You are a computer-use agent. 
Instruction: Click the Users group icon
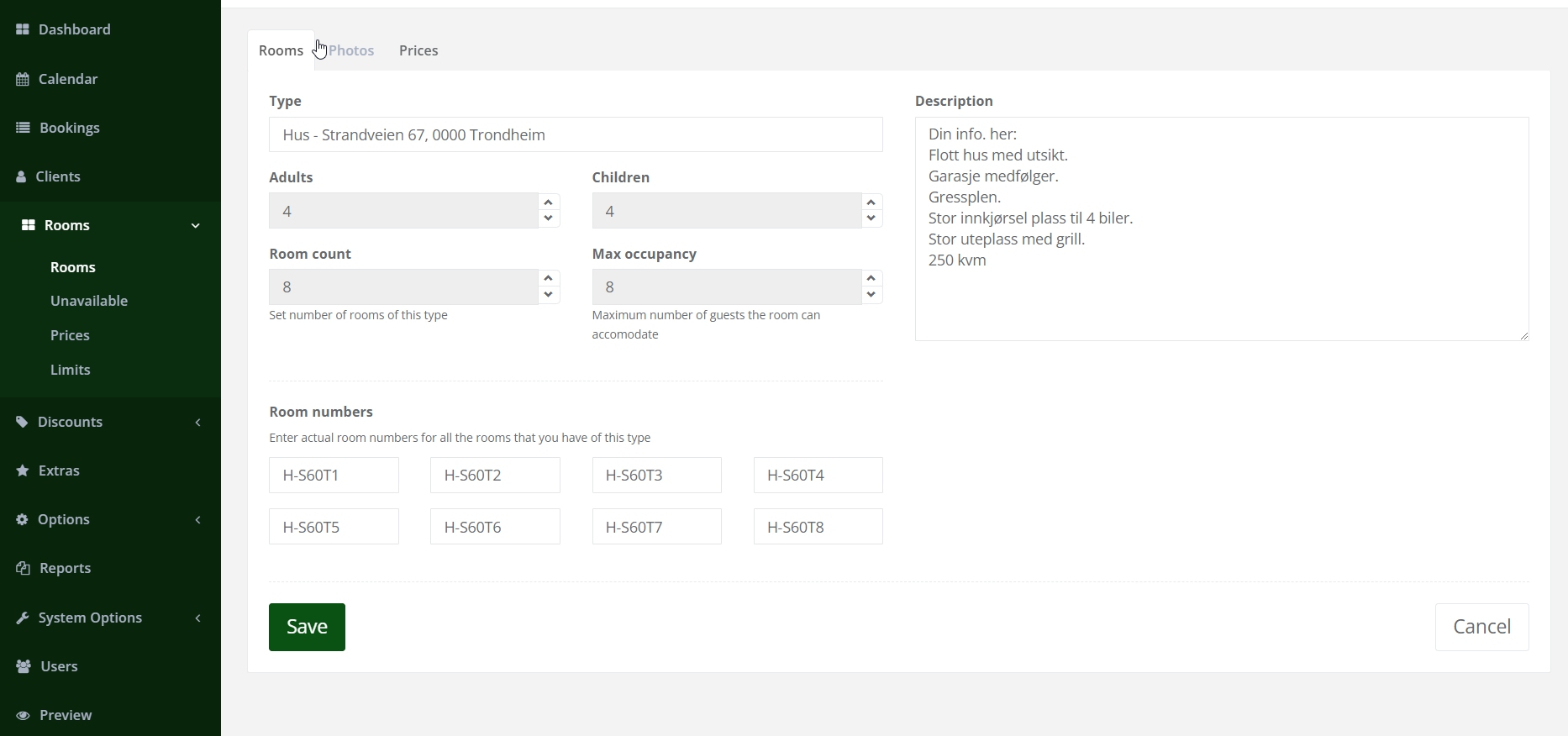[x=24, y=666]
